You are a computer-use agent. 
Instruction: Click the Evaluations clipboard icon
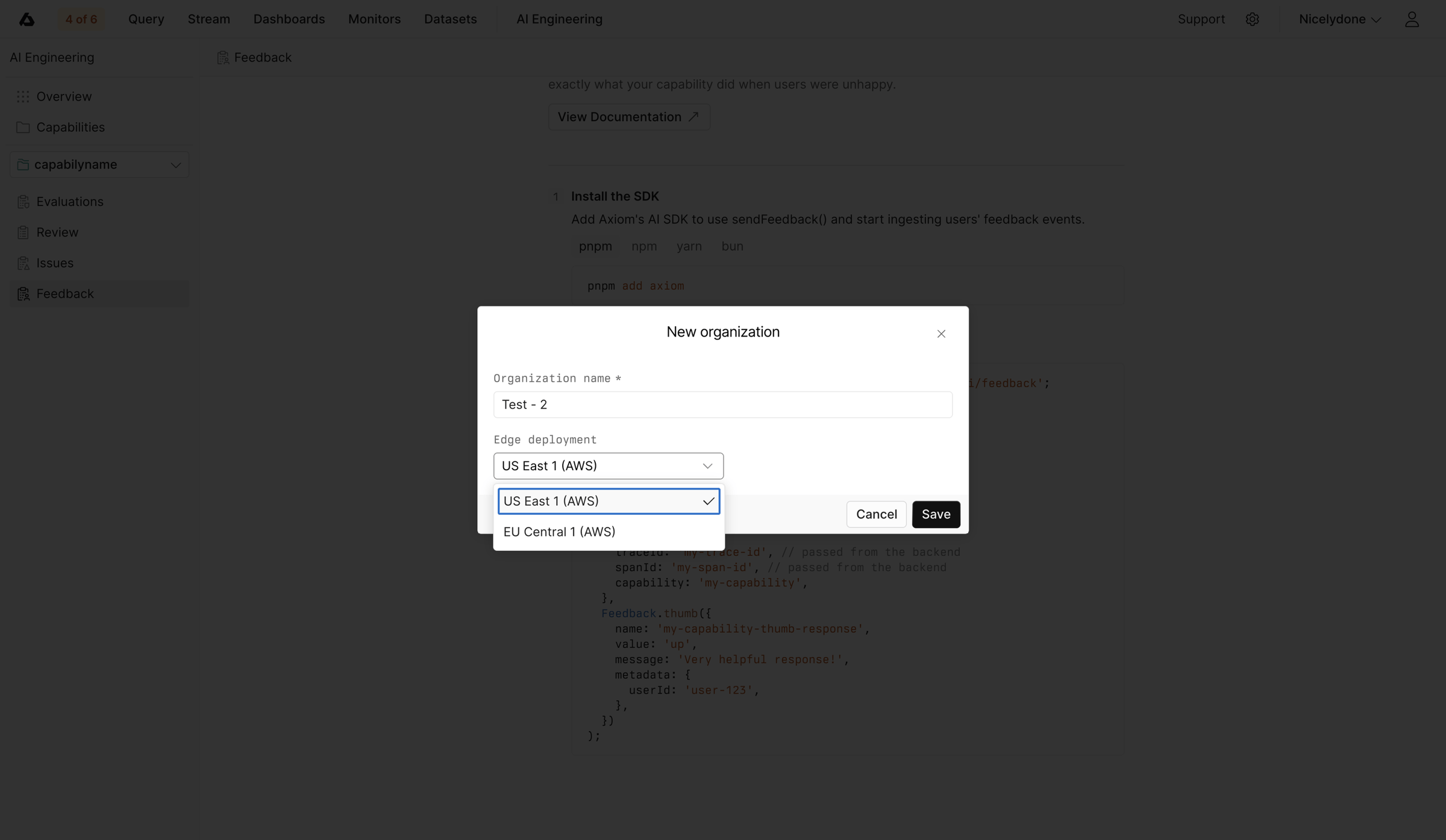click(23, 202)
